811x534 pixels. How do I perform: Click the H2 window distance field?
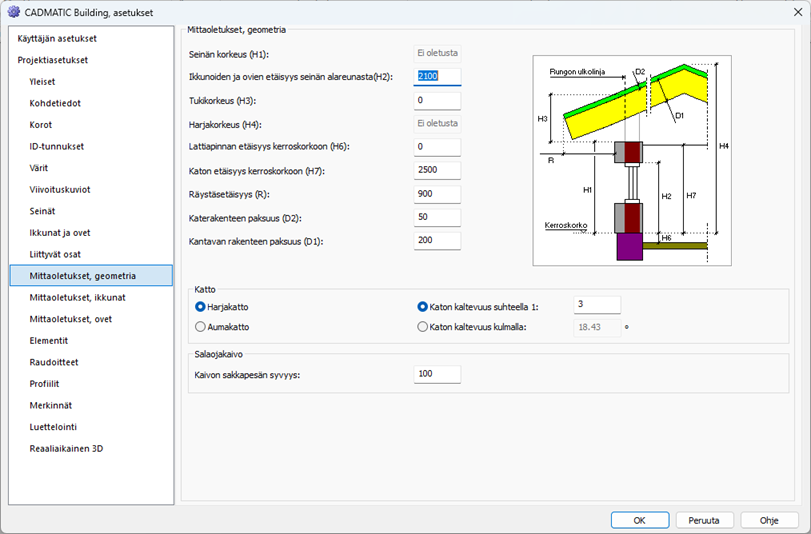tap(437, 77)
